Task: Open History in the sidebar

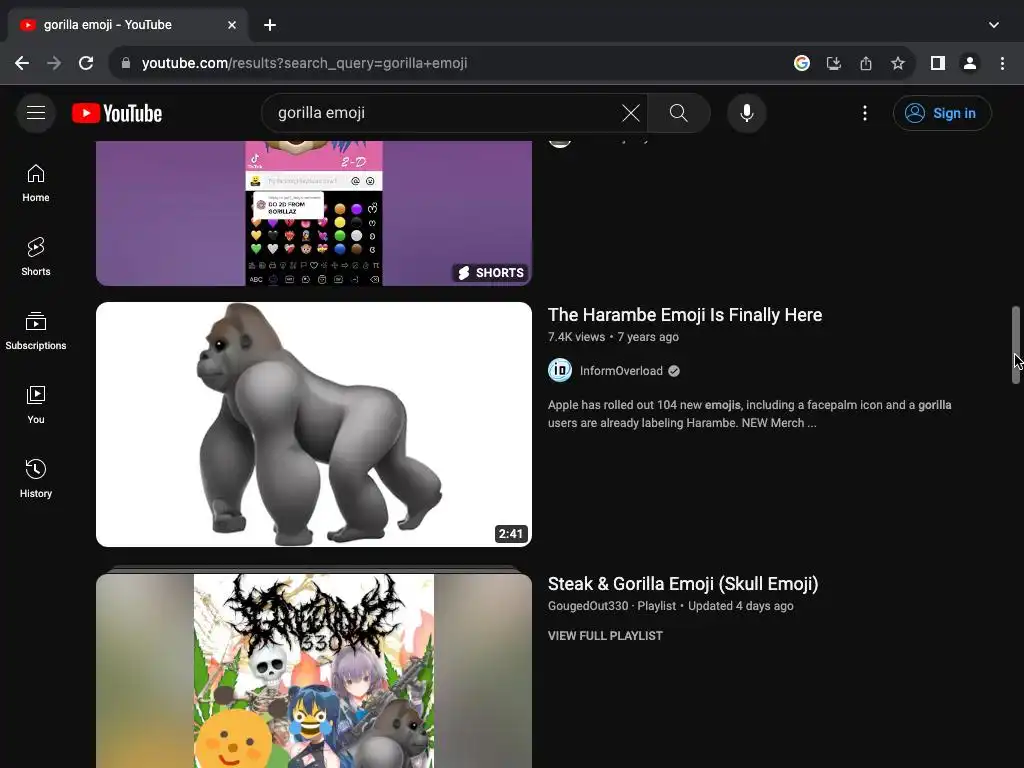Action: (x=36, y=479)
